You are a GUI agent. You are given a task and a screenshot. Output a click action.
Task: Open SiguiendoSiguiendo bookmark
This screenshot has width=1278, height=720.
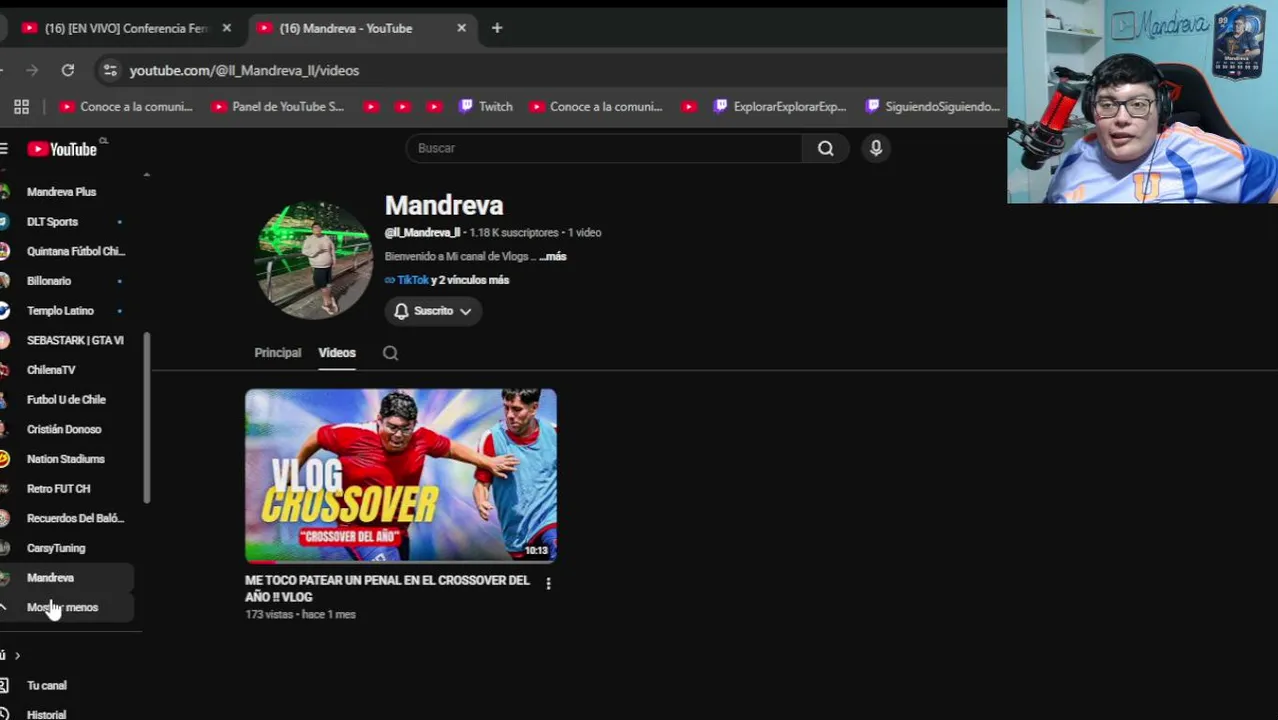(x=933, y=107)
